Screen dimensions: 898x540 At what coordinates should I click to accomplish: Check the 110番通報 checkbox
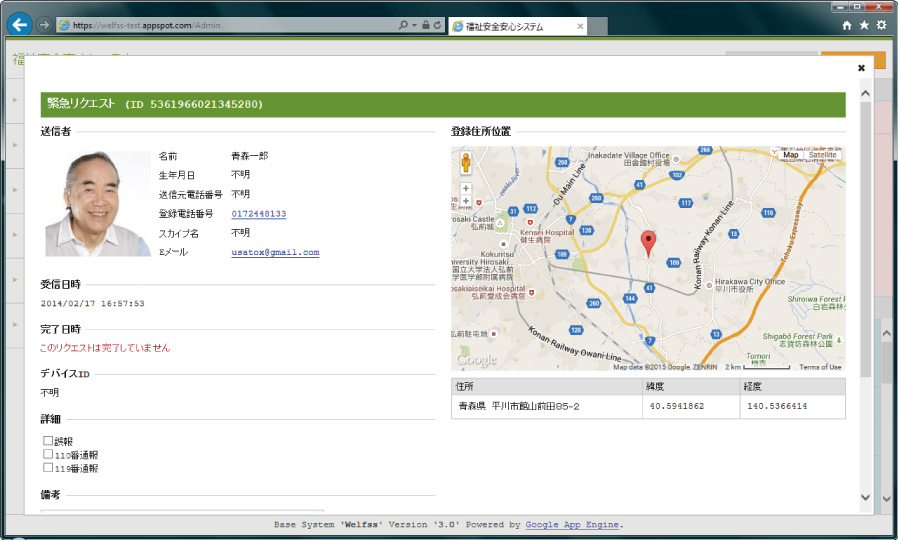click(48, 454)
